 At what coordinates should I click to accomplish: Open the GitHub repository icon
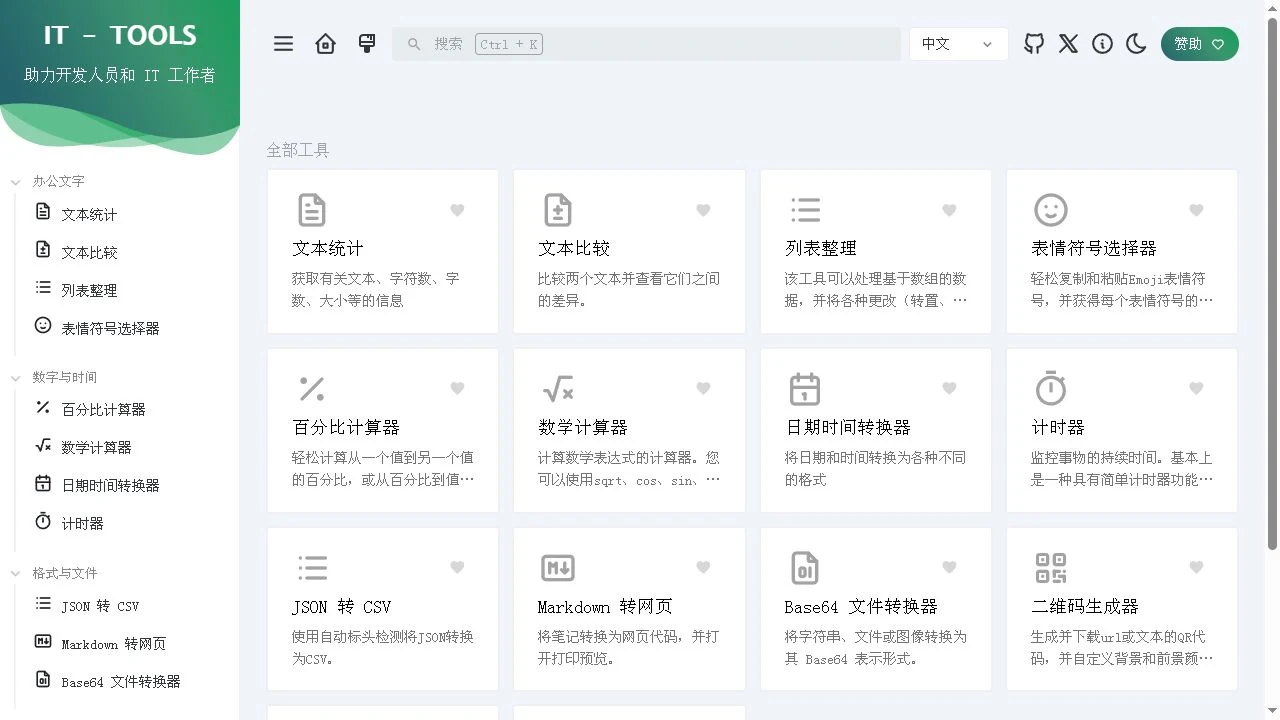pyautogui.click(x=1034, y=44)
